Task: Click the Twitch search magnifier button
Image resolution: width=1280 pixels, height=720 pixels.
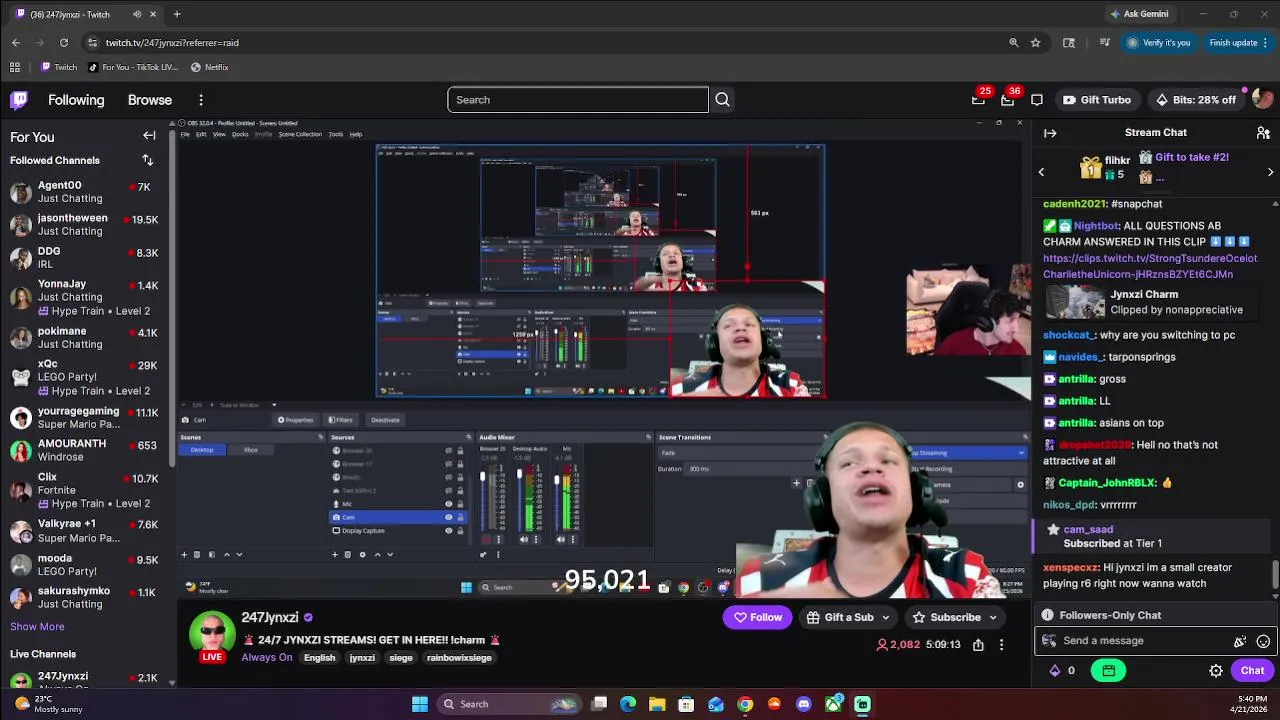Action: pyautogui.click(x=722, y=100)
